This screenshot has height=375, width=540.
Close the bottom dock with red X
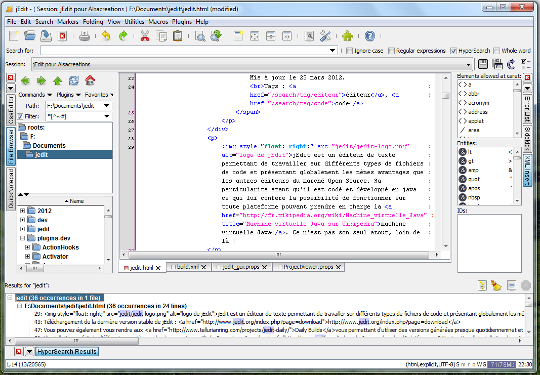18,352
